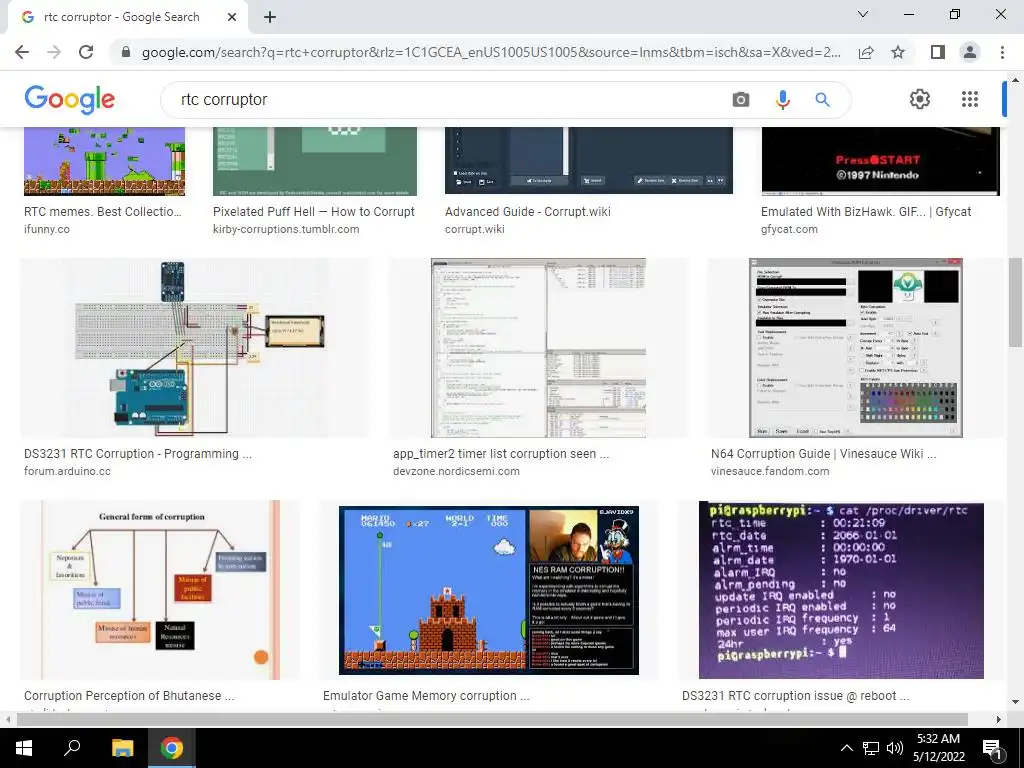The image size is (1024, 768).
Task: Open Google apps grid
Action: click(970, 99)
